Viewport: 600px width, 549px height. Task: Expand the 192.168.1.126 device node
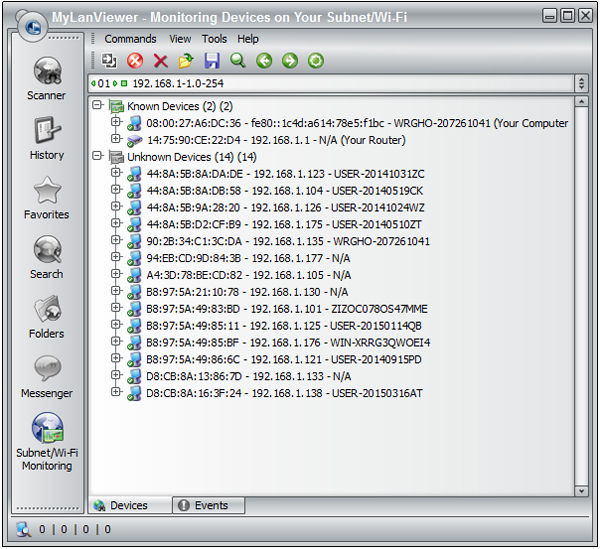point(116,206)
